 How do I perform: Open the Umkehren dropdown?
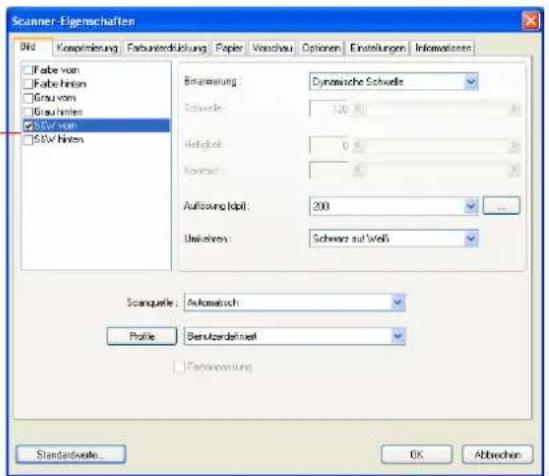394,239
